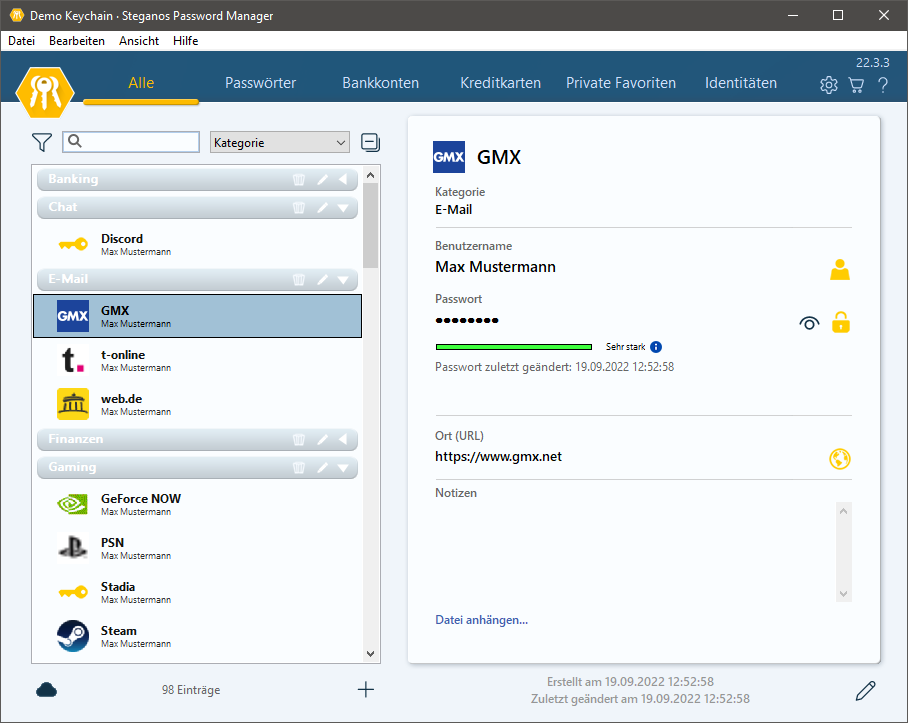Select the web.de entry
This screenshot has width=908, height=723.
pyautogui.click(x=197, y=404)
